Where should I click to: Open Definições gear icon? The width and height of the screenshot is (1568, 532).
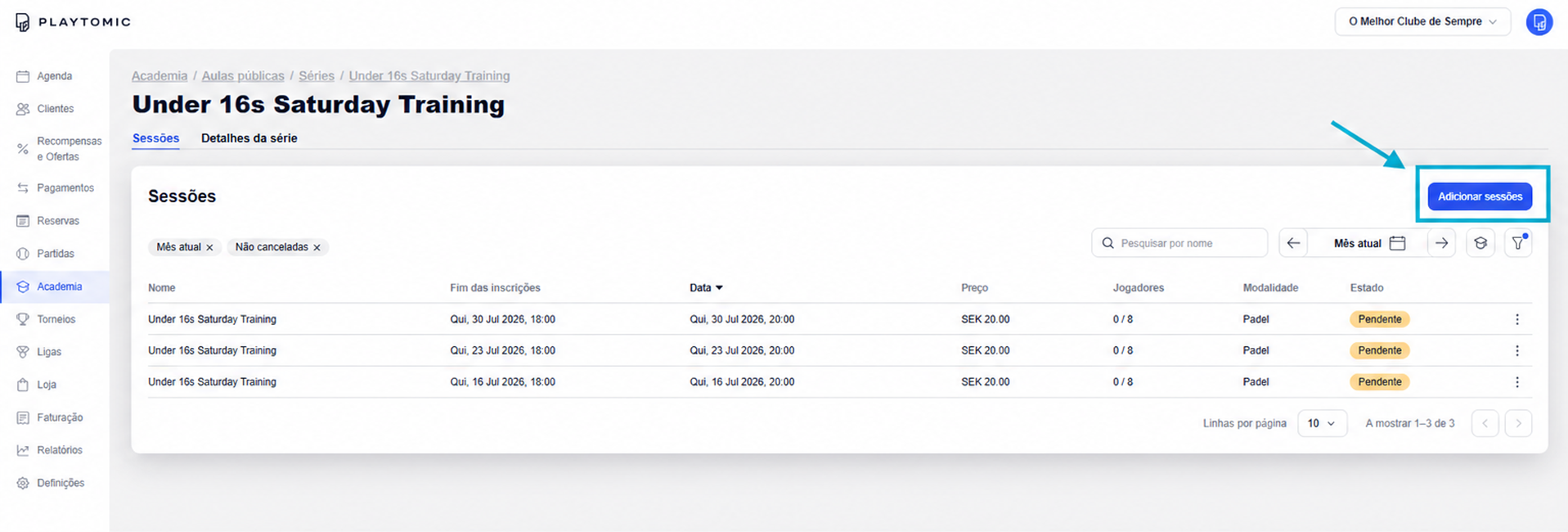click(x=23, y=483)
